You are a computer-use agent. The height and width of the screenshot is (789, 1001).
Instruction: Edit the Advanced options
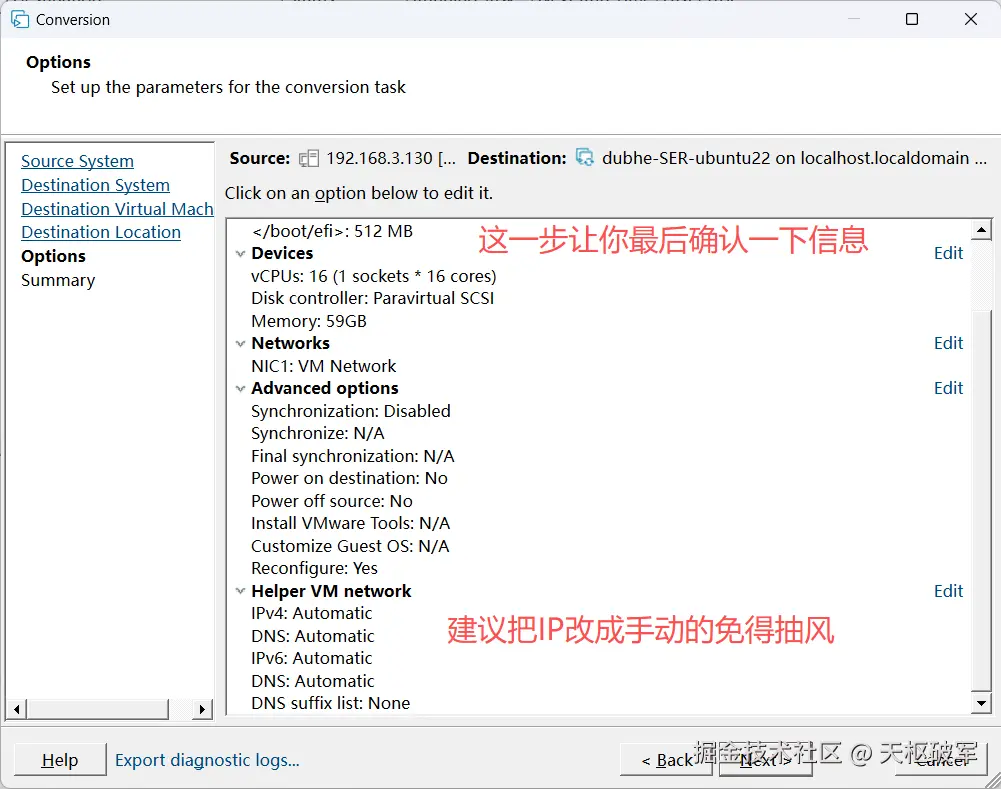click(947, 388)
